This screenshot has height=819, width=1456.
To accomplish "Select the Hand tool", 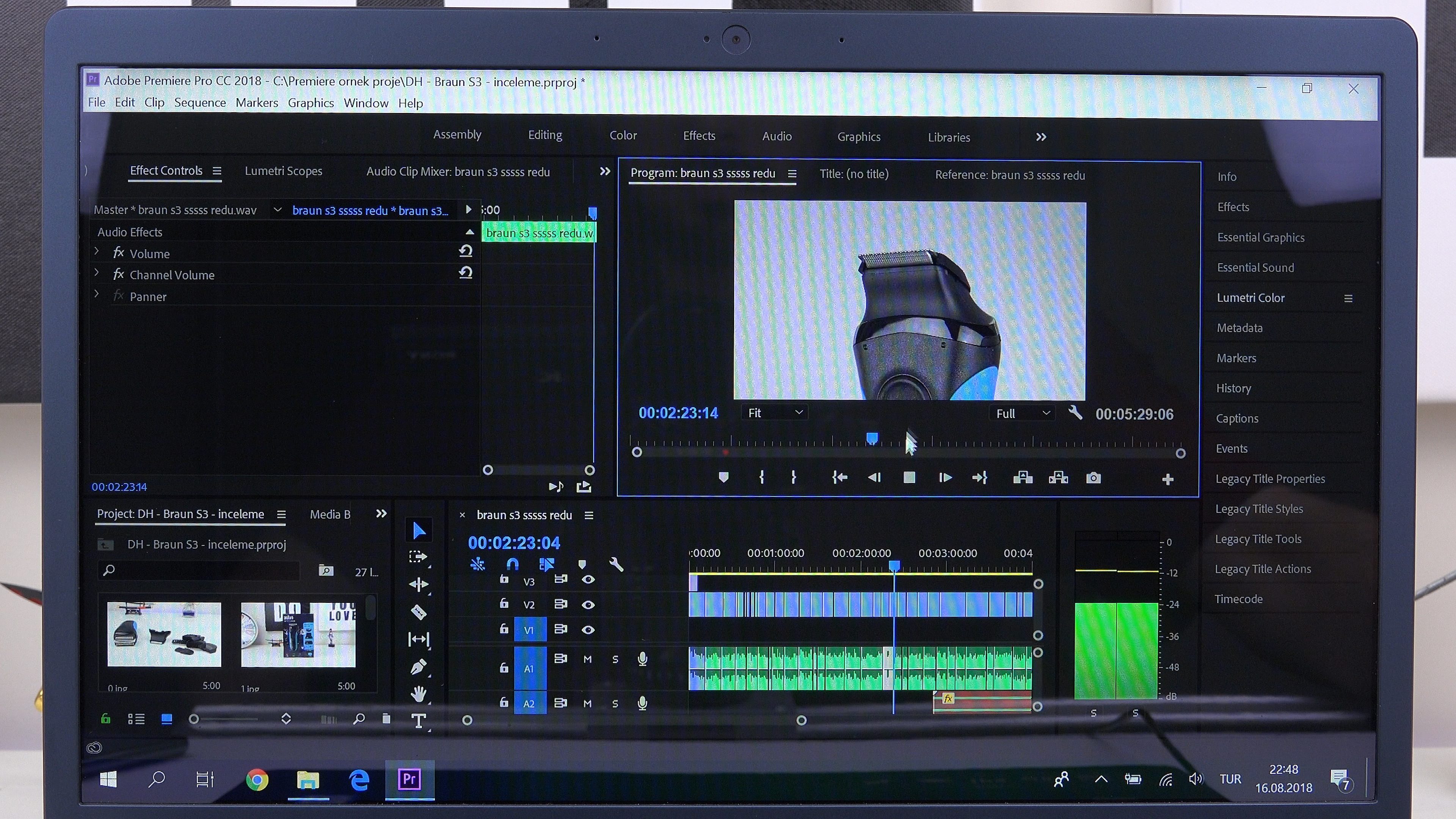I will coord(419,693).
